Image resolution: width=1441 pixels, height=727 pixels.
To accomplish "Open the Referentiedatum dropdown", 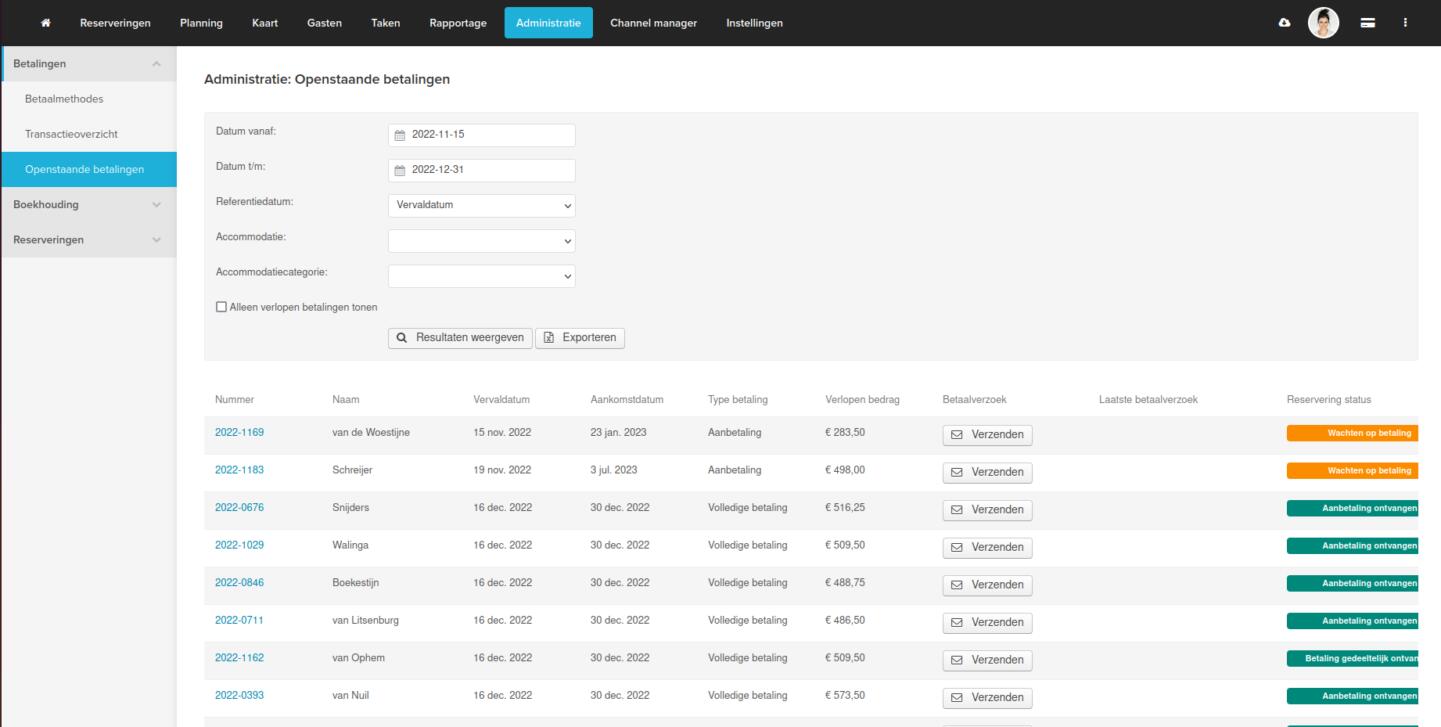I will pyautogui.click(x=481, y=206).
